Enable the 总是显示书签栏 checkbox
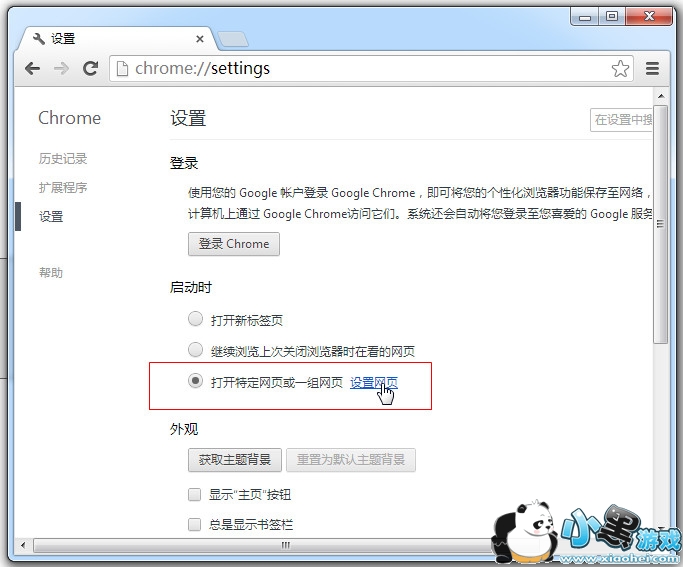 (x=194, y=524)
